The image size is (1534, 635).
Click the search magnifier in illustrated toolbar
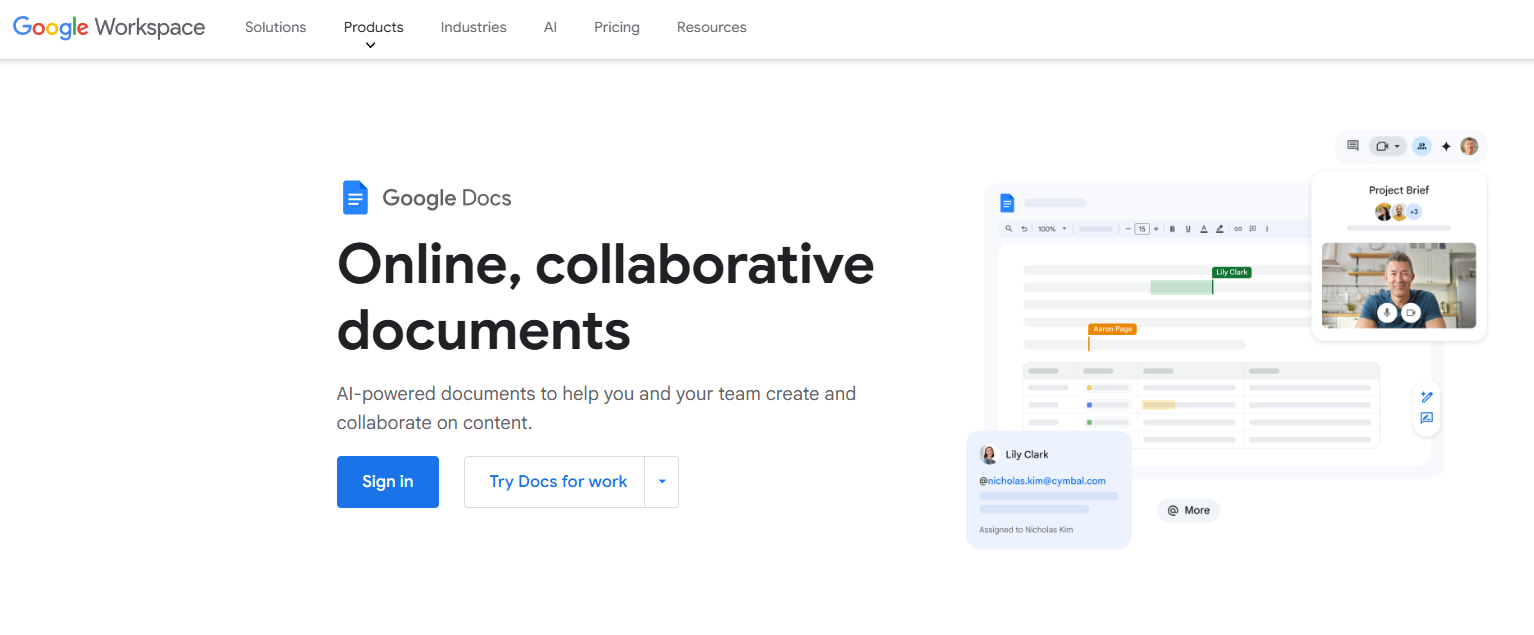(1009, 229)
